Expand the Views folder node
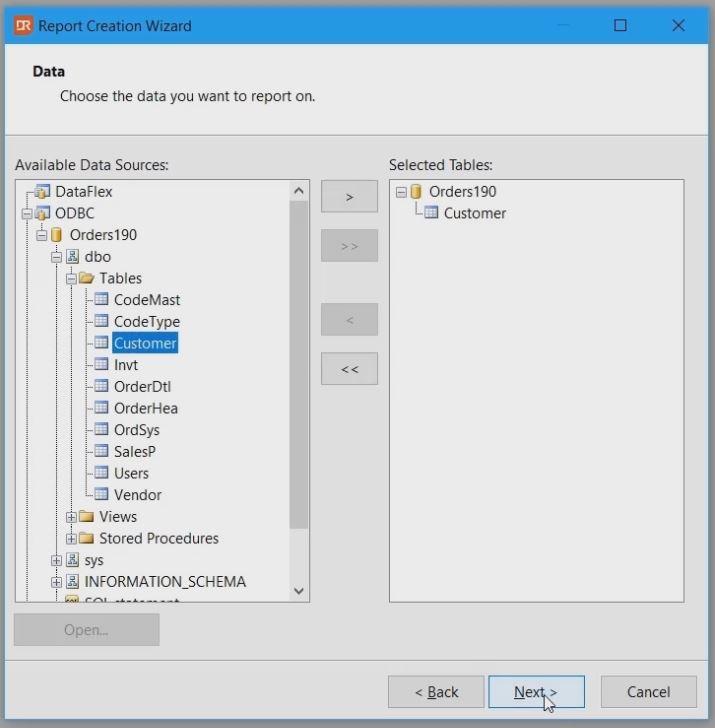The width and height of the screenshot is (715, 728). click(x=71, y=517)
